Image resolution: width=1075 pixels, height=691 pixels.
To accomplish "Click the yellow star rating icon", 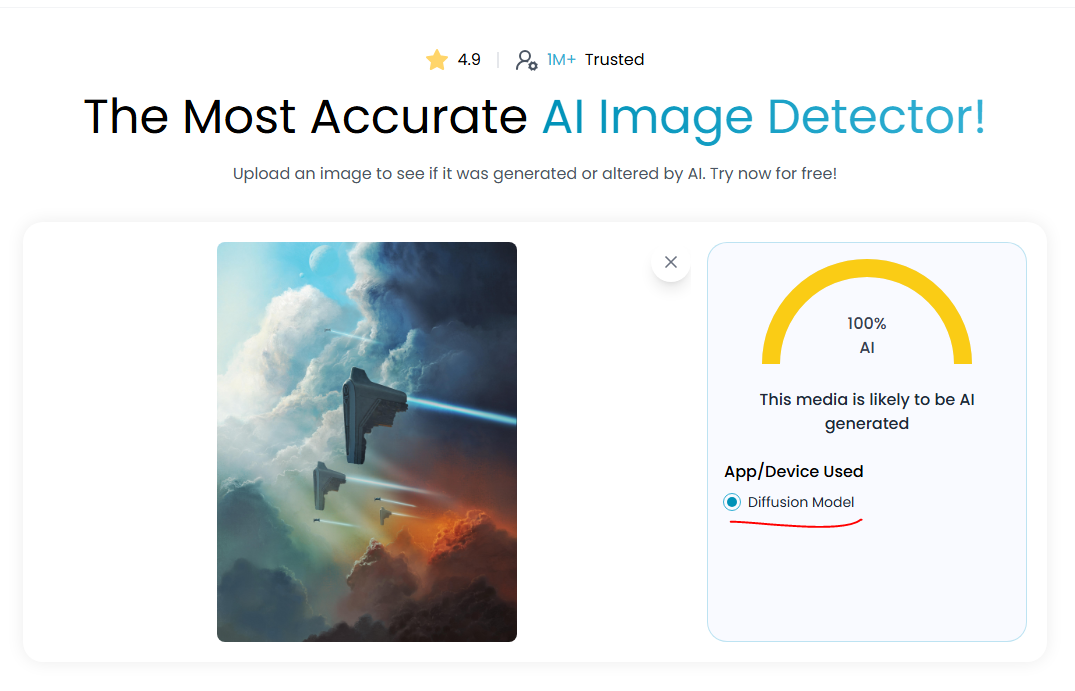I will point(437,60).
